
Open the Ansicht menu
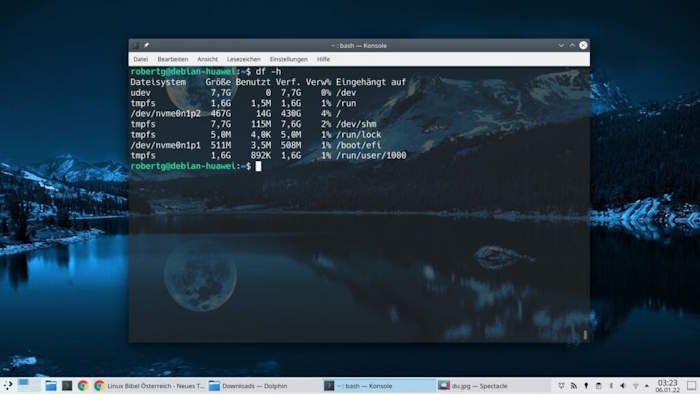[x=207, y=59]
